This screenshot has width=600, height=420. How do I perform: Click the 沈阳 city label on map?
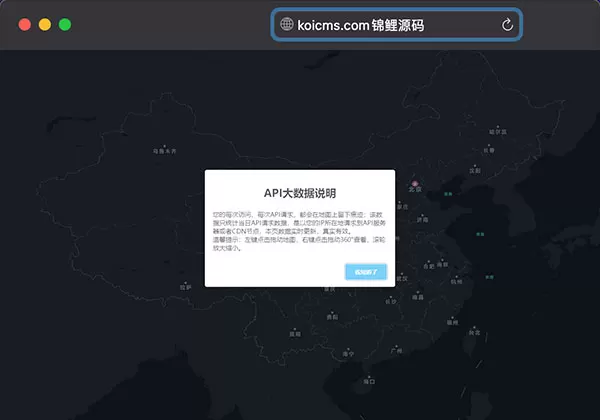coord(475,171)
